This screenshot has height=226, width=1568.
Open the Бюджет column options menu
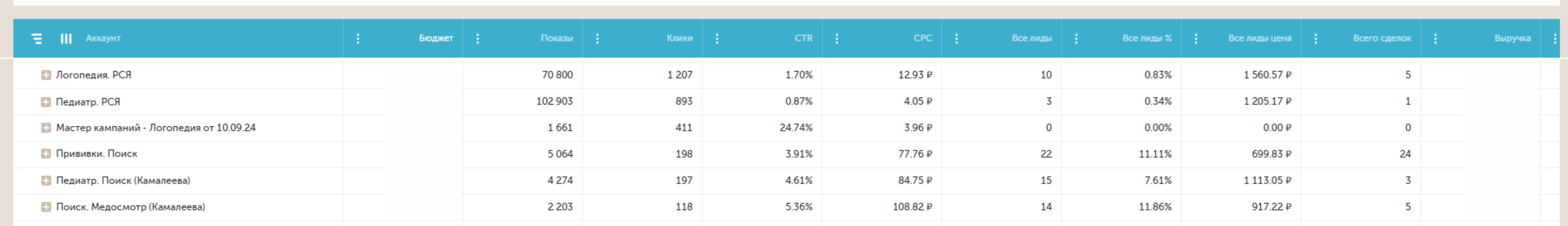[x=358, y=39]
